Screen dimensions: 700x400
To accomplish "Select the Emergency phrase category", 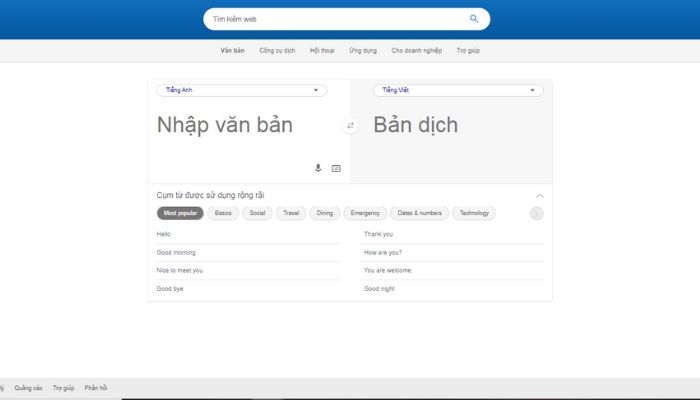I will [365, 213].
